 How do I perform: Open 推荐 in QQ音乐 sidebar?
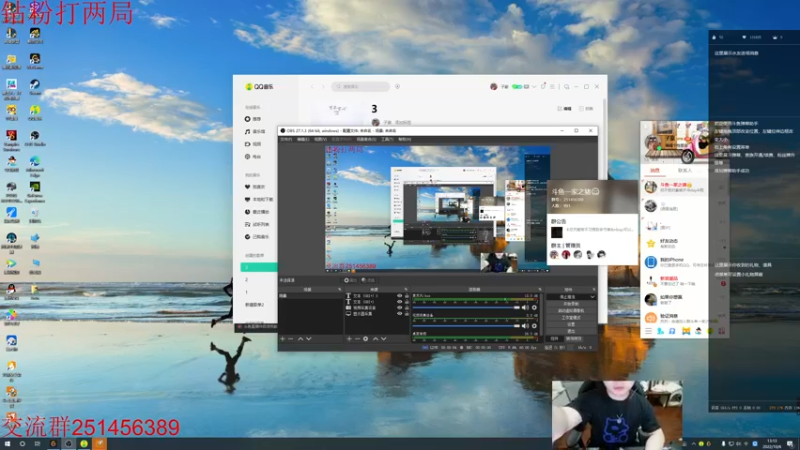[x=253, y=119]
